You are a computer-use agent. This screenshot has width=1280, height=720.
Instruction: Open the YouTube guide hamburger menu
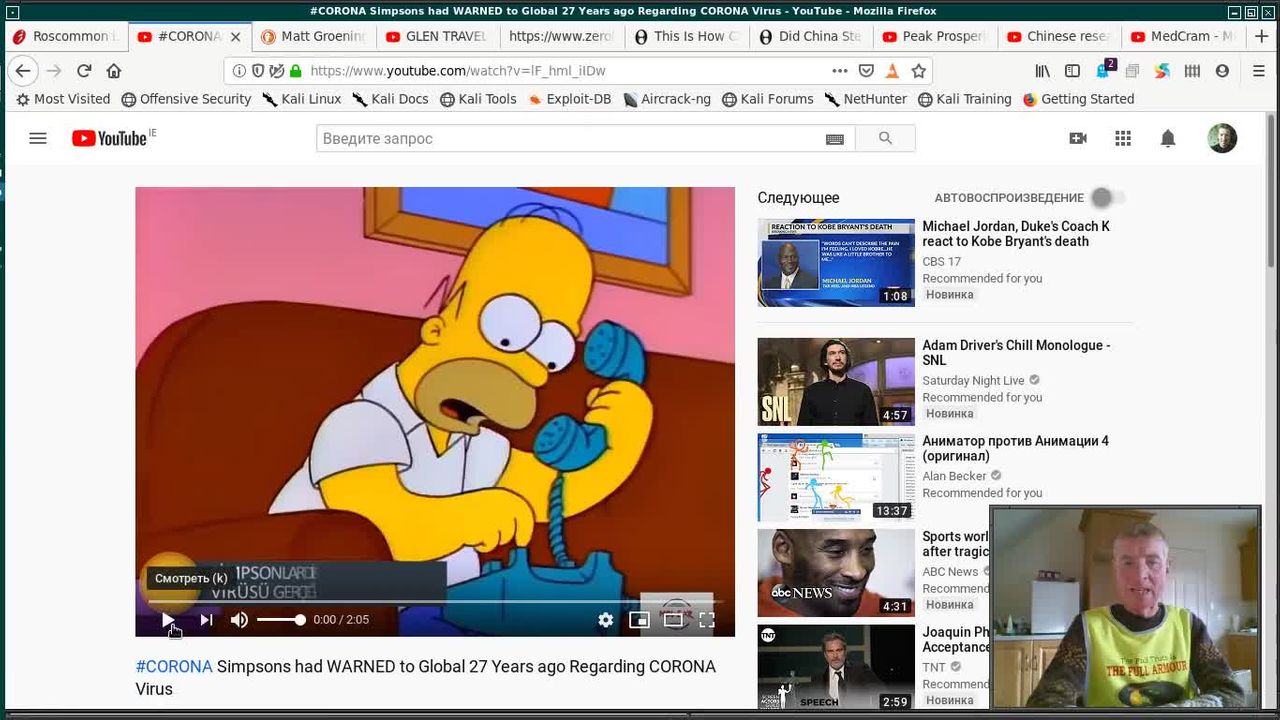38,139
